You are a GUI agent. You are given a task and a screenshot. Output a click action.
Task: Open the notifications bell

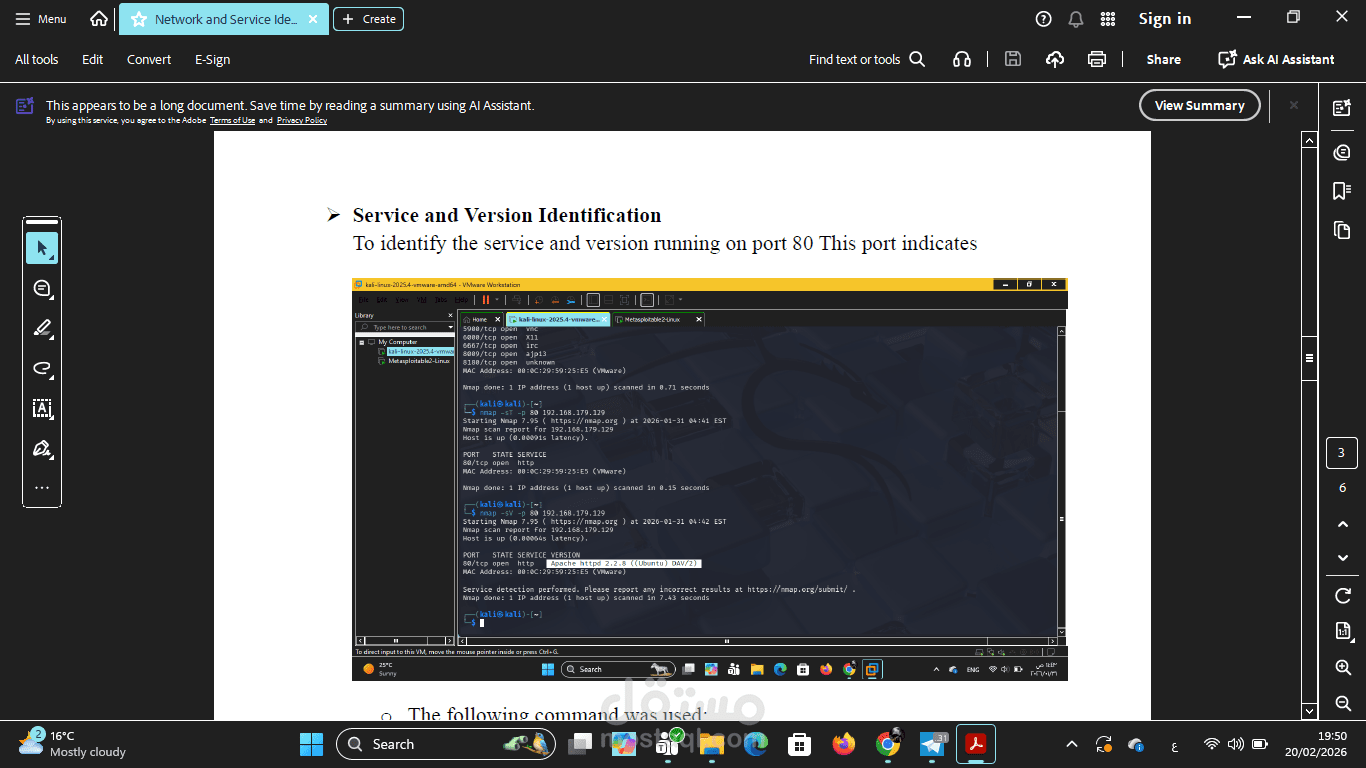(x=1076, y=19)
